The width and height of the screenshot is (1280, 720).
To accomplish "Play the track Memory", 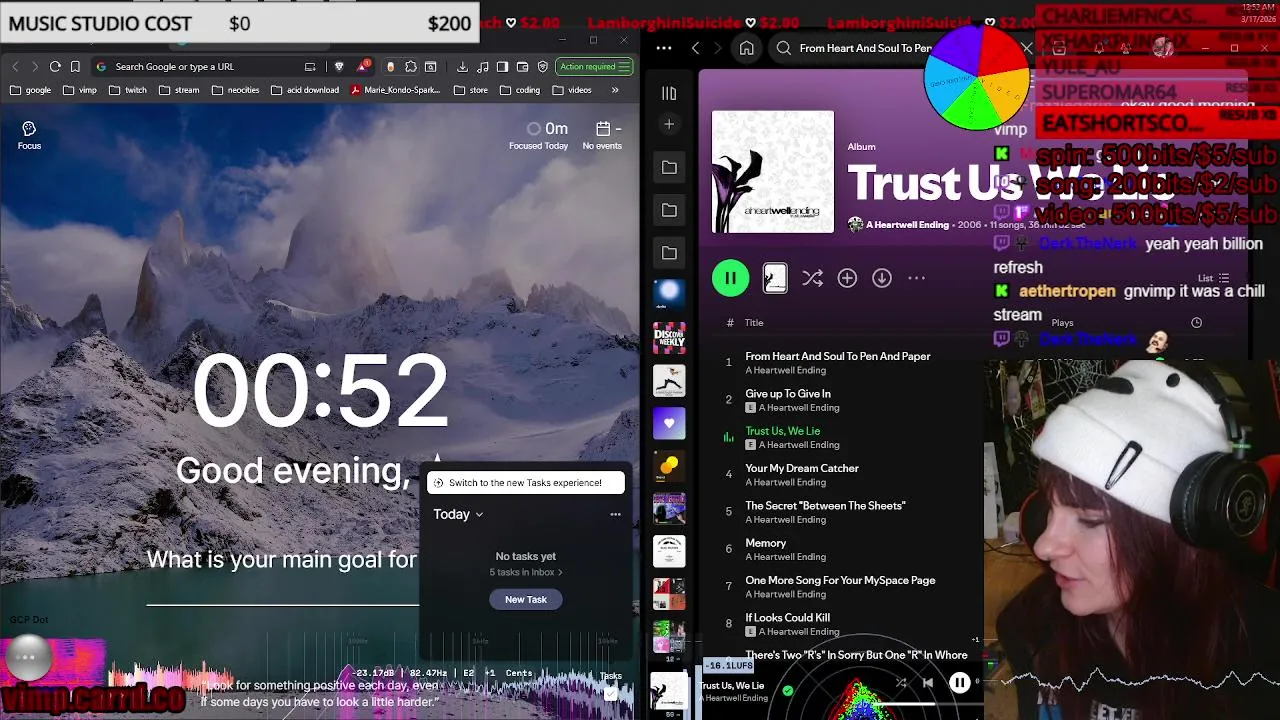I will click(x=766, y=543).
